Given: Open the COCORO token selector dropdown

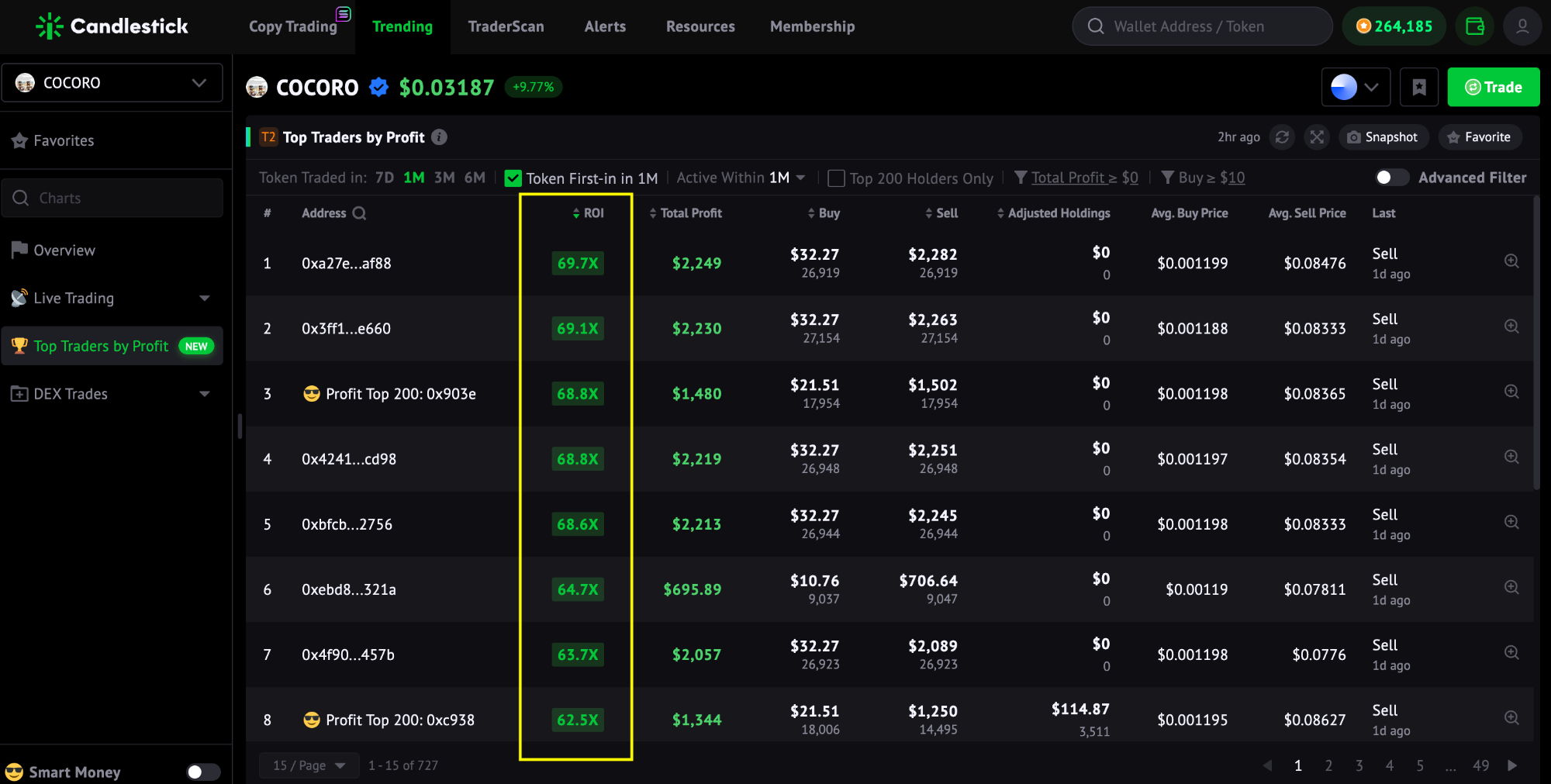Looking at the screenshot, I should click(112, 83).
